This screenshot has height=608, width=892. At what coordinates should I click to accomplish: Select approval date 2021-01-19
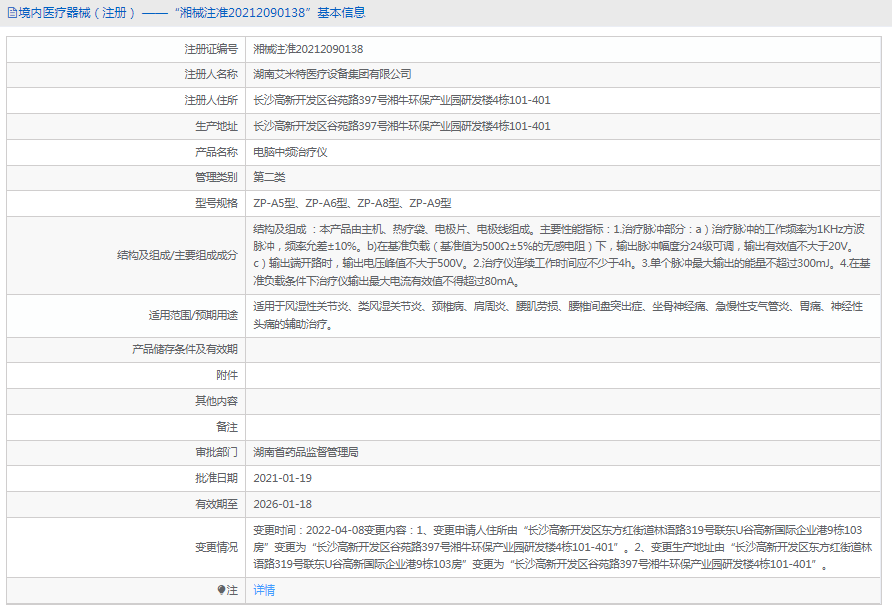[283, 478]
